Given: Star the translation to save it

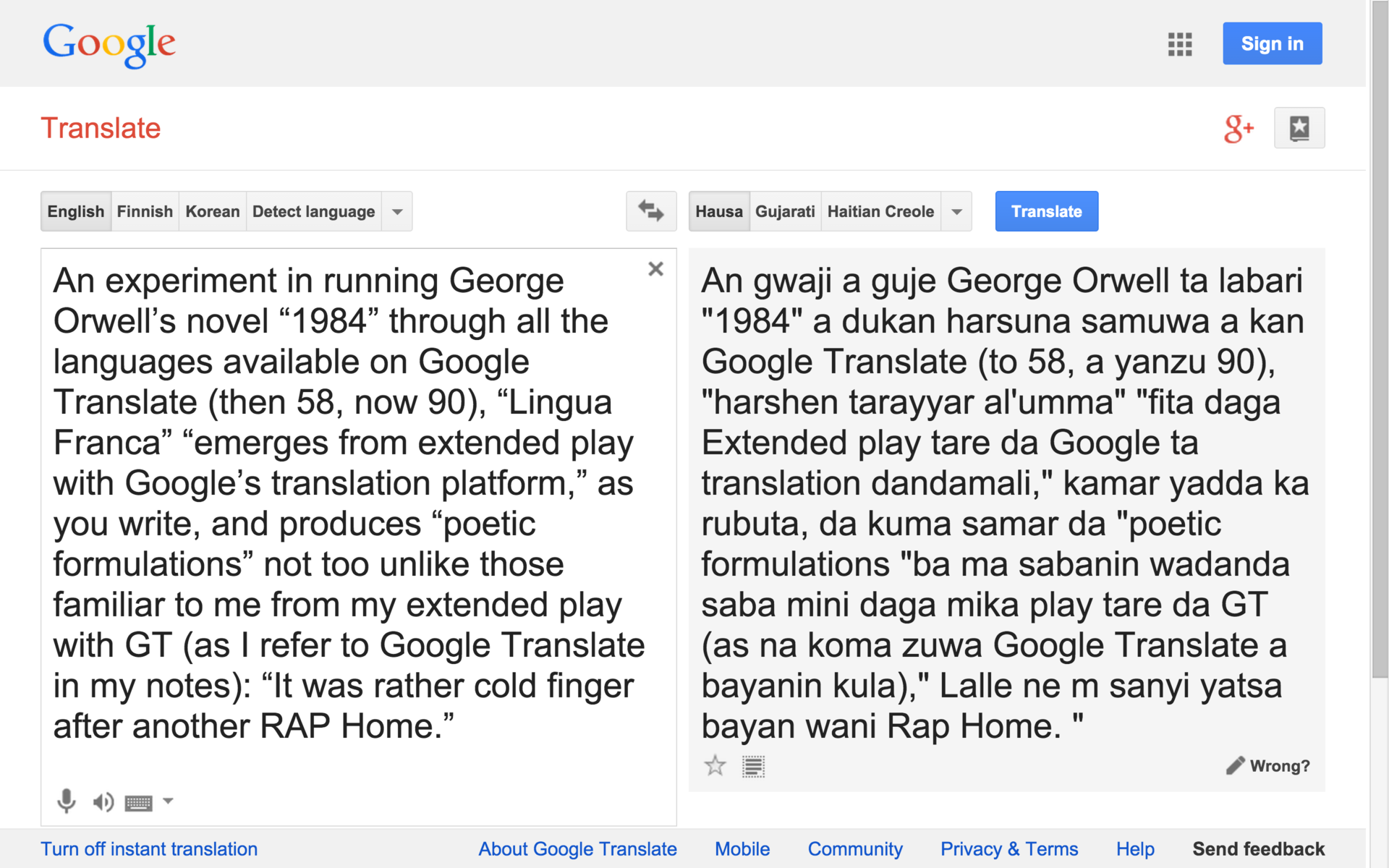Looking at the screenshot, I should (715, 765).
